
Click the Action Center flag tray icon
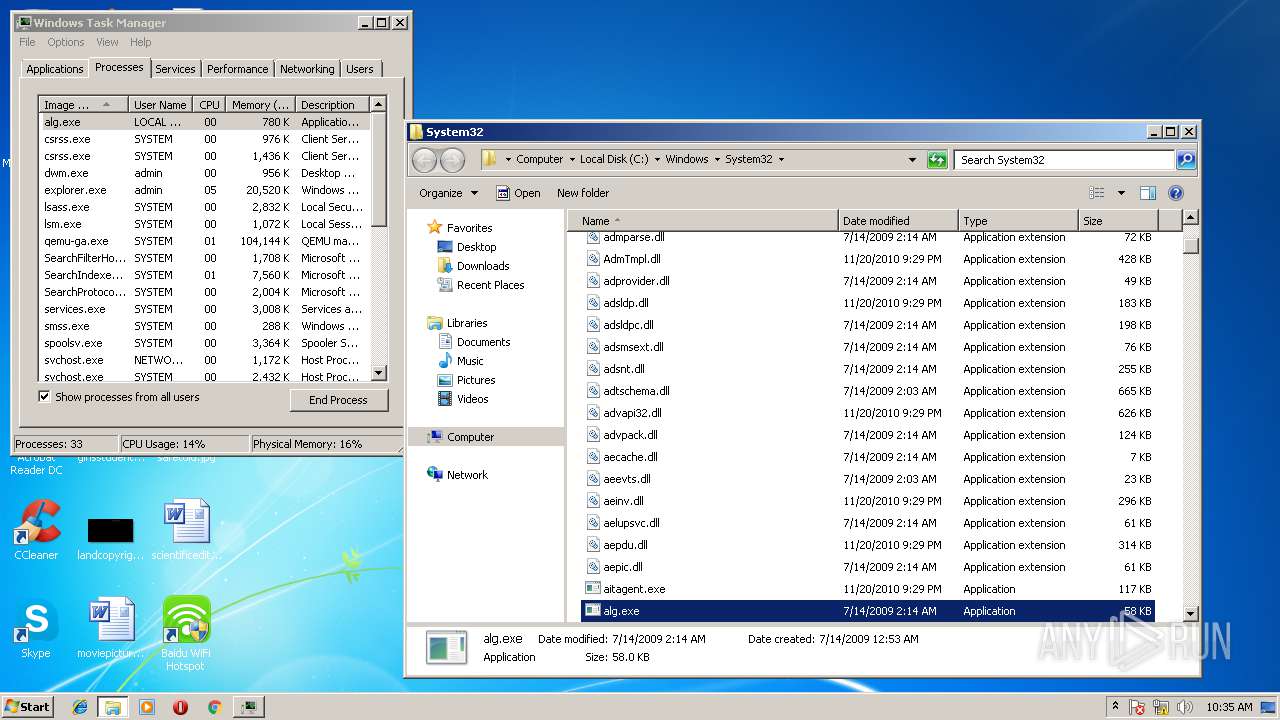[1137, 707]
